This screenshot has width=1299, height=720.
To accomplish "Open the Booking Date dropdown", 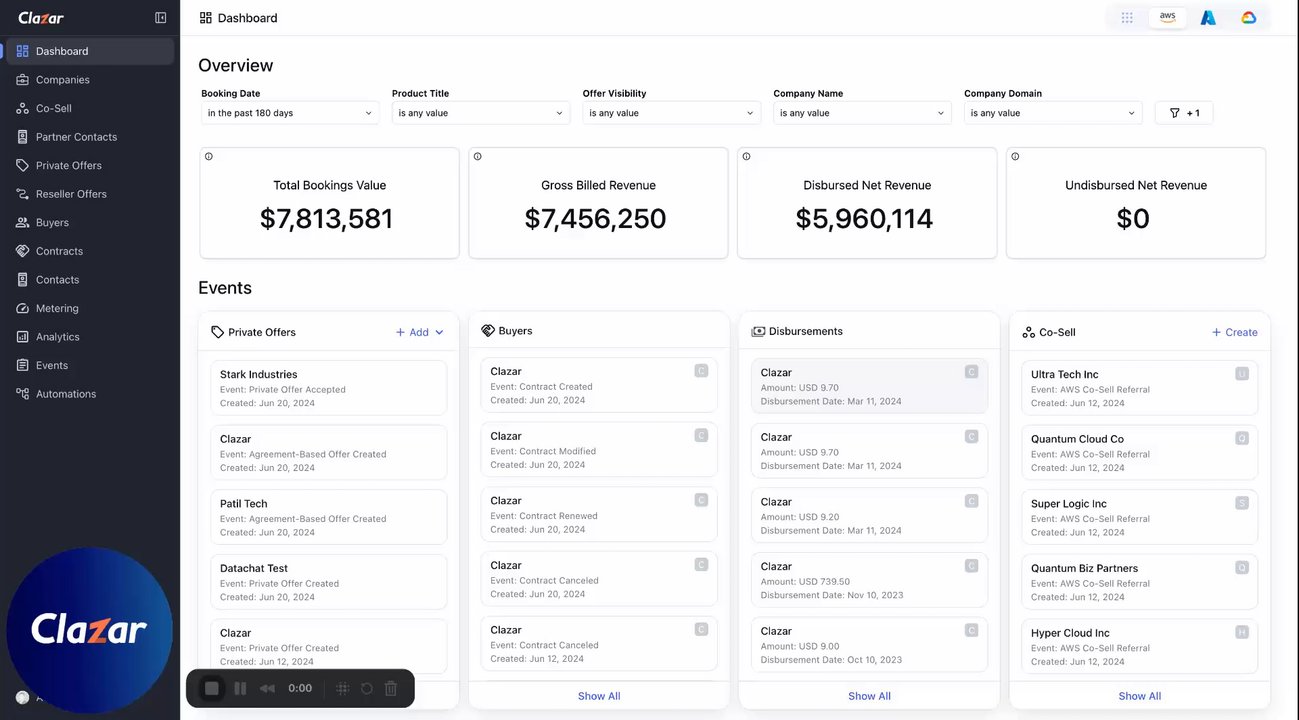I will click(289, 113).
